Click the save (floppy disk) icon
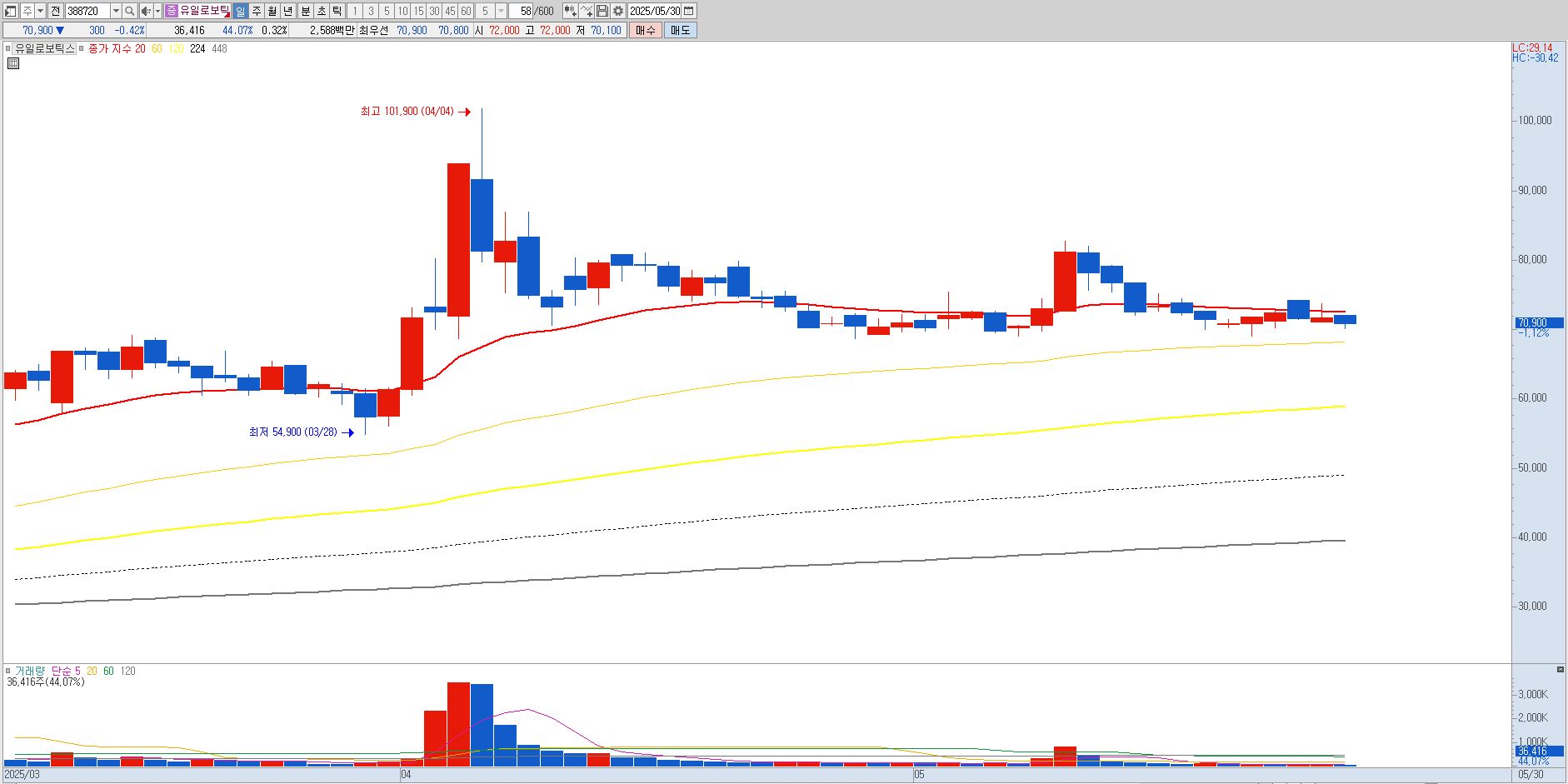Image resolution: width=1568 pixels, height=784 pixels. 602,11
